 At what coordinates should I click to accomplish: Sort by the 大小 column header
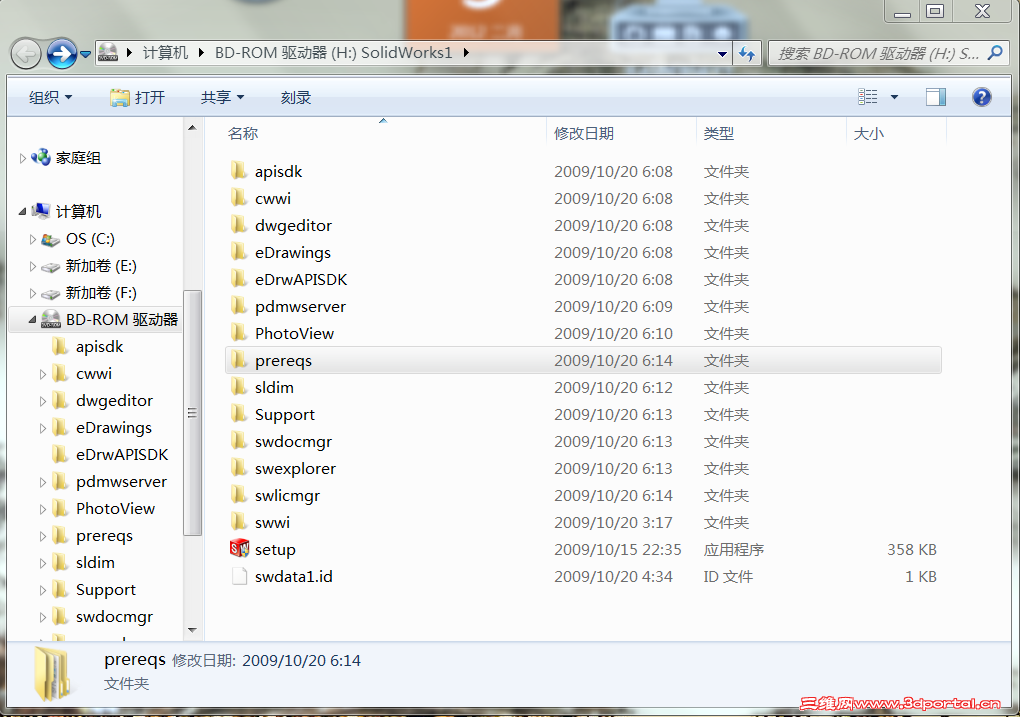868,133
